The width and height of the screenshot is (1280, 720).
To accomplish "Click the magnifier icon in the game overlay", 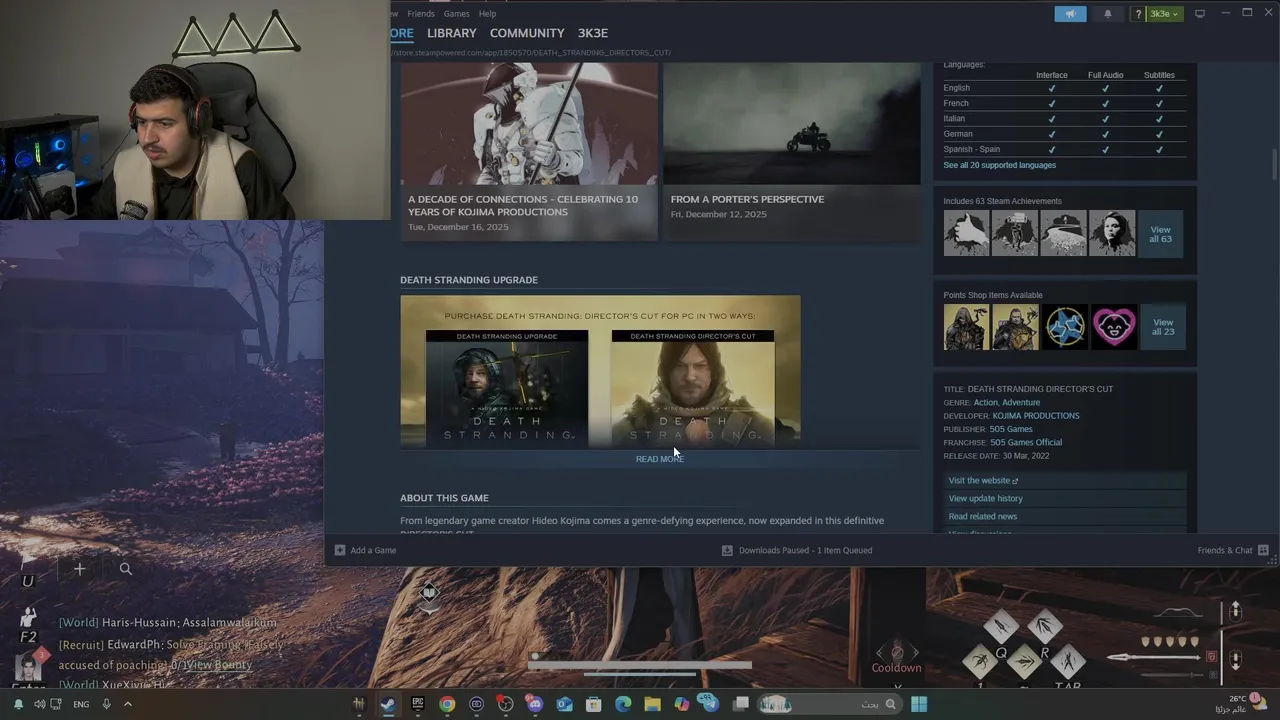I will click(126, 569).
